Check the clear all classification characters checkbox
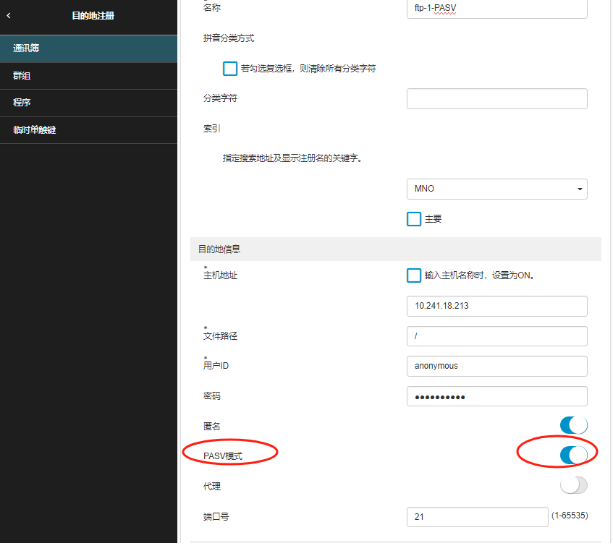Screen dimensions: 613x544 pyautogui.click(x=230, y=68)
